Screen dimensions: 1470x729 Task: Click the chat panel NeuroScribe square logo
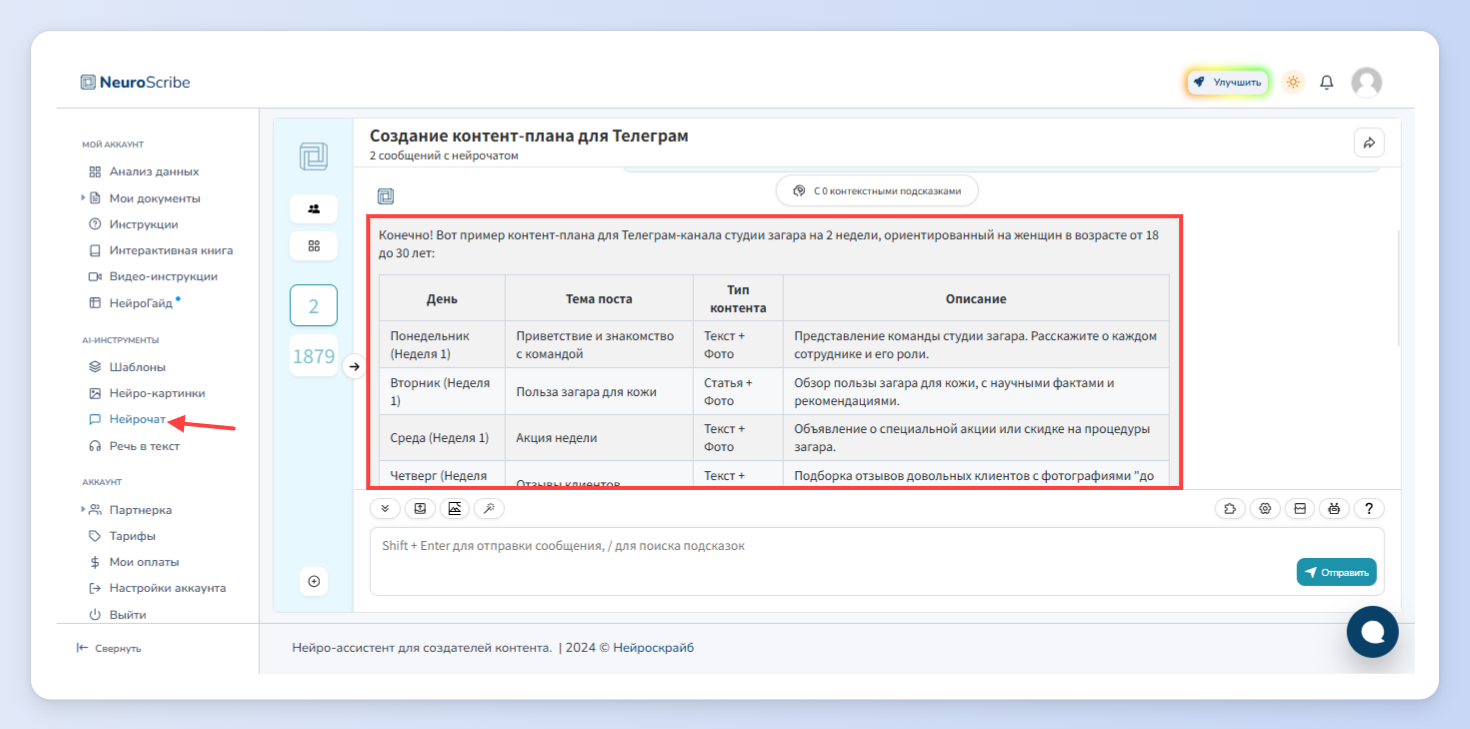tap(313, 157)
